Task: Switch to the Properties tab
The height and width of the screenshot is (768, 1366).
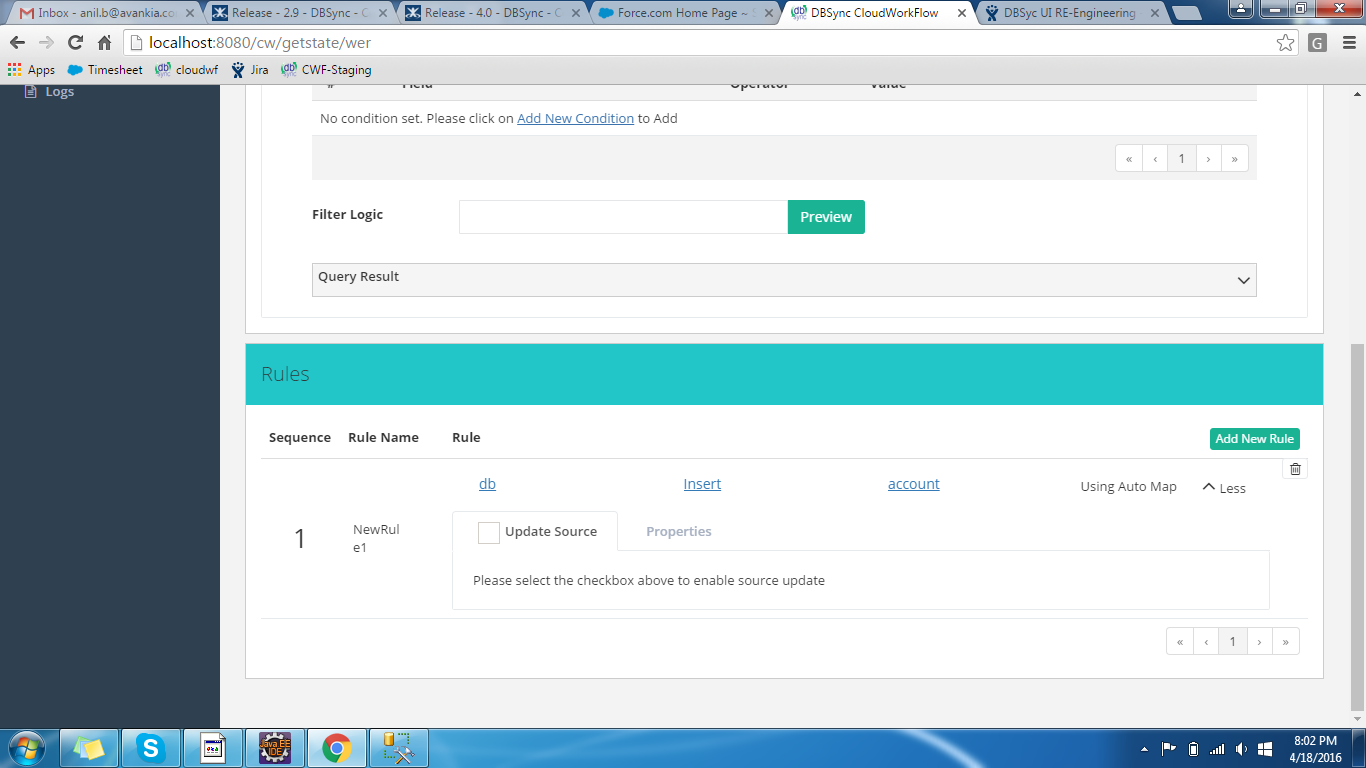Action: click(x=678, y=532)
